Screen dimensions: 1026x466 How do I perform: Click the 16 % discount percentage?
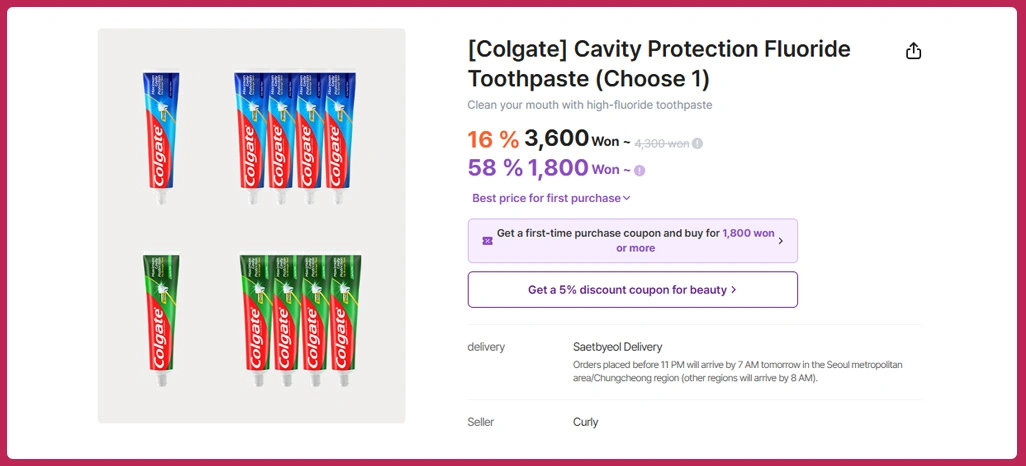(493, 140)
